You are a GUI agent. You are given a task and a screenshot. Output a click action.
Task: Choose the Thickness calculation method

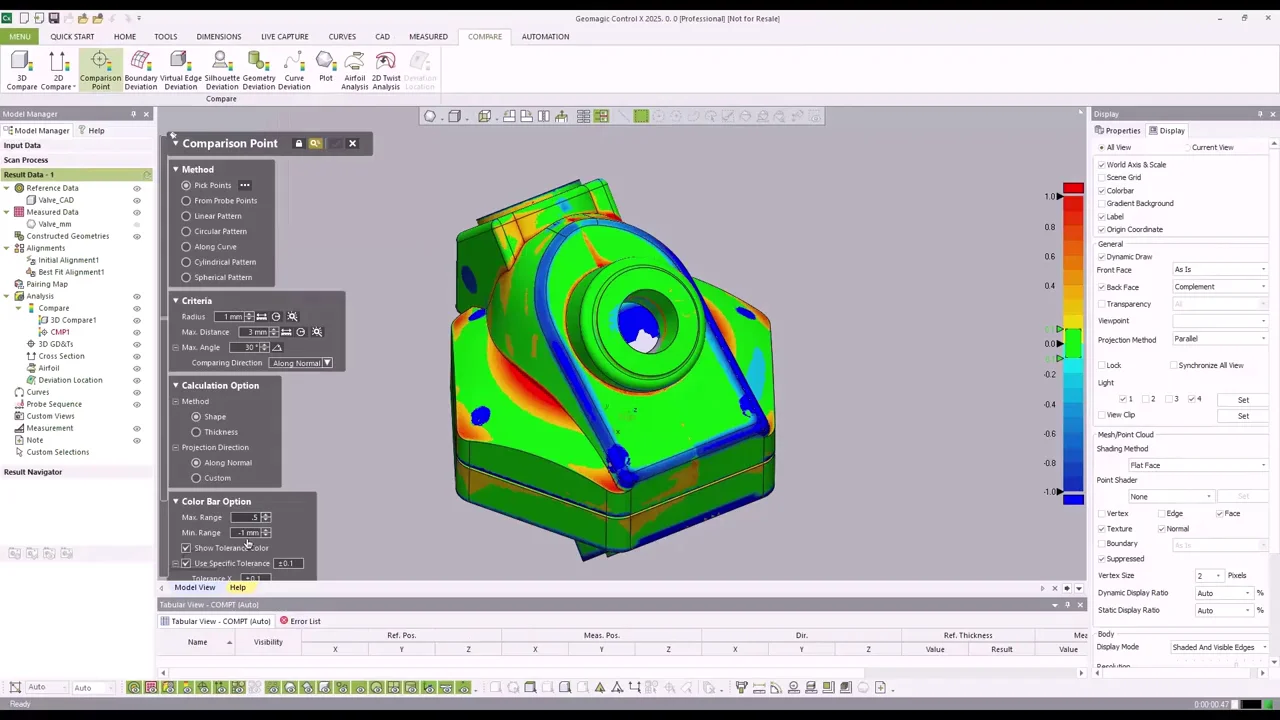tap(196, 432)
